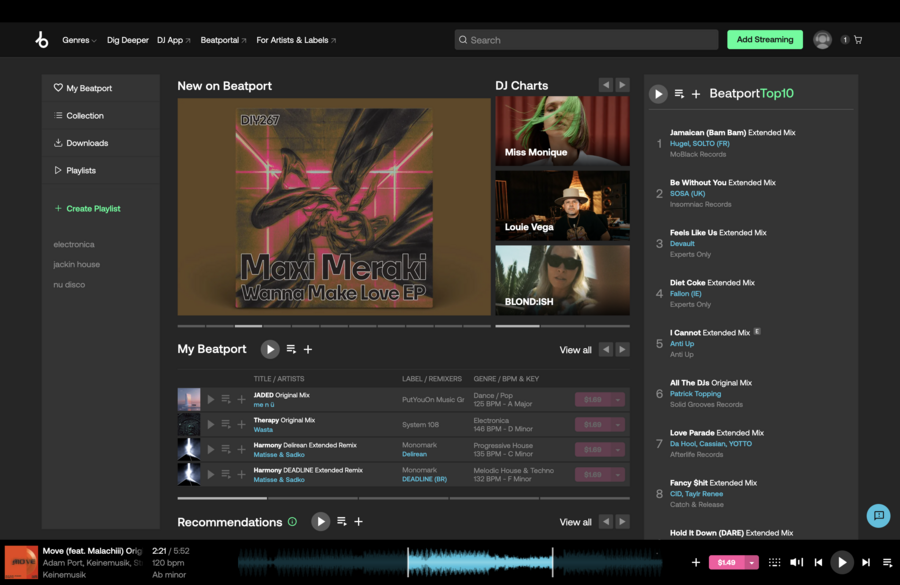The height and width of the screenshot is (585, 900).
Task: Show Recommendations info icon
Action: click(x=292, y=522)
